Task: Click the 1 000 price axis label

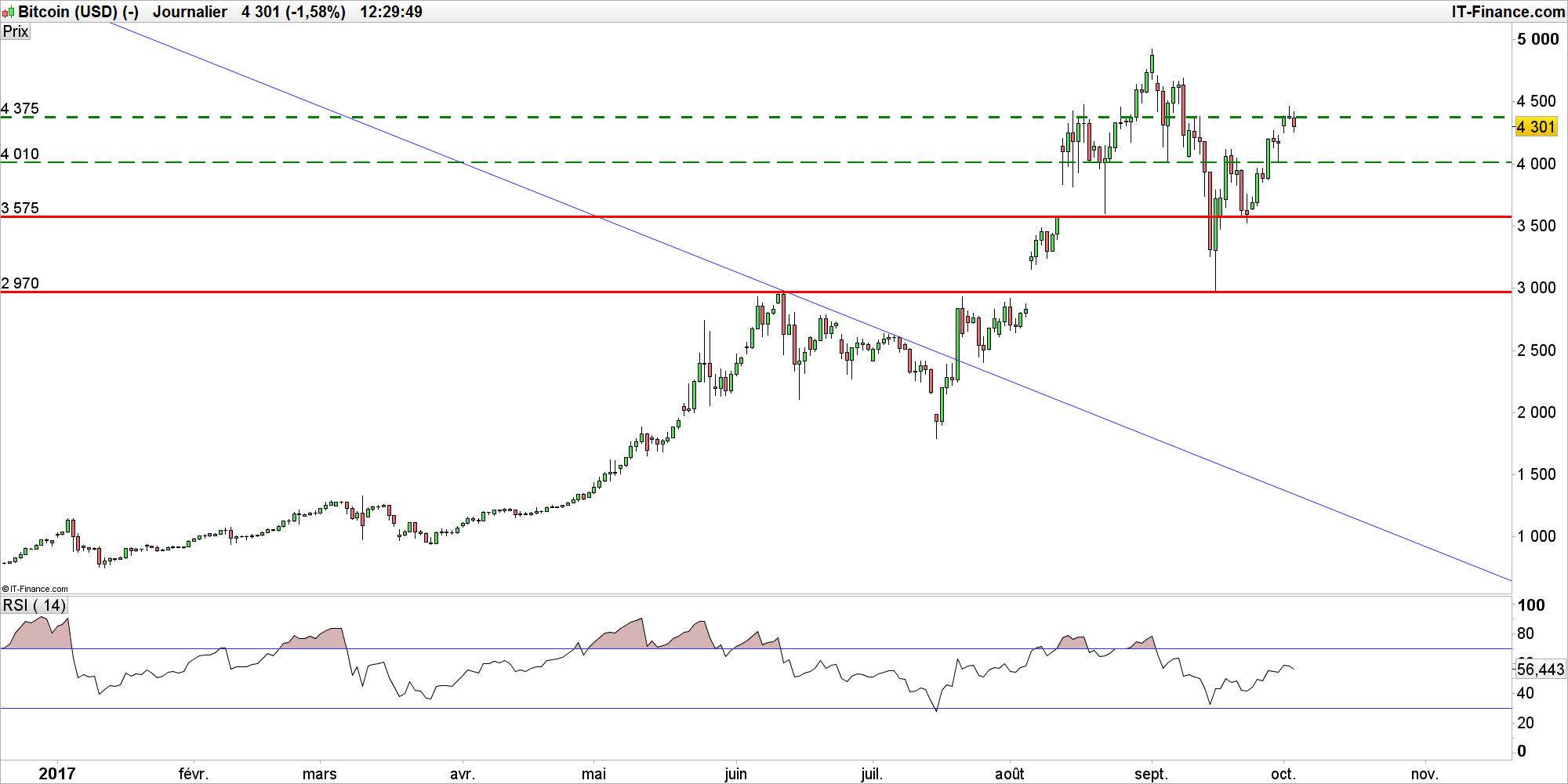Action: pos(1537,536)
